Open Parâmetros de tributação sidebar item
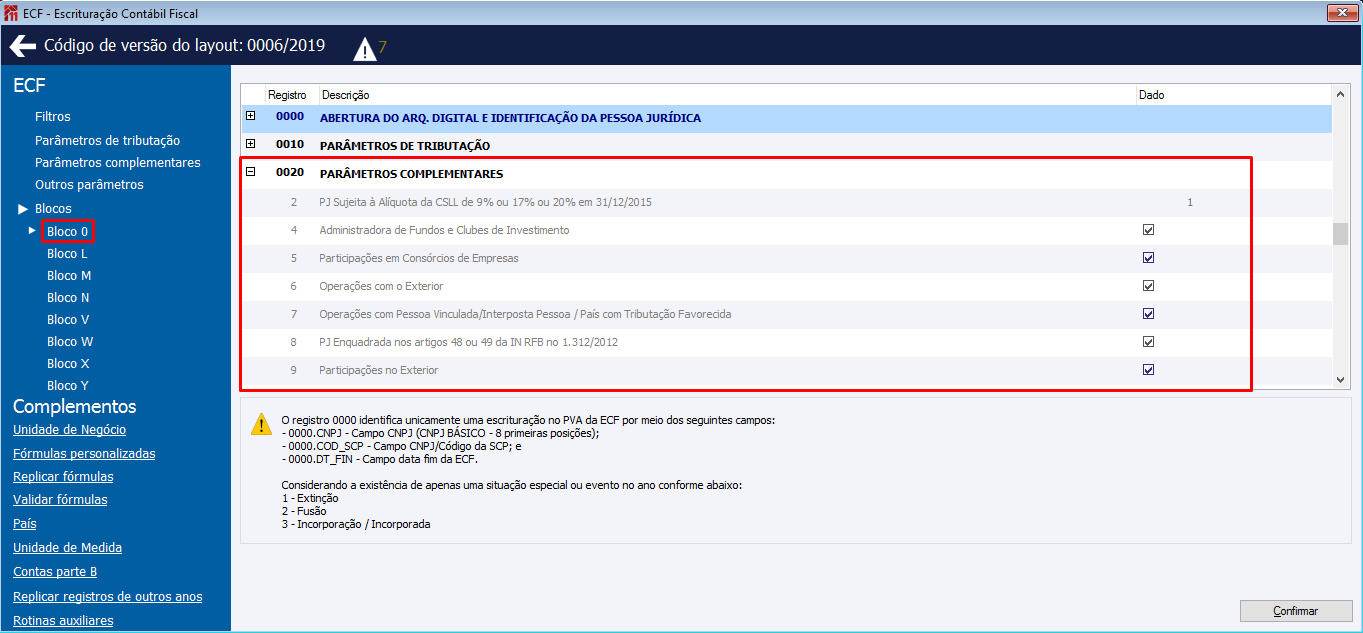The image size is (1363, 633). 107,141
